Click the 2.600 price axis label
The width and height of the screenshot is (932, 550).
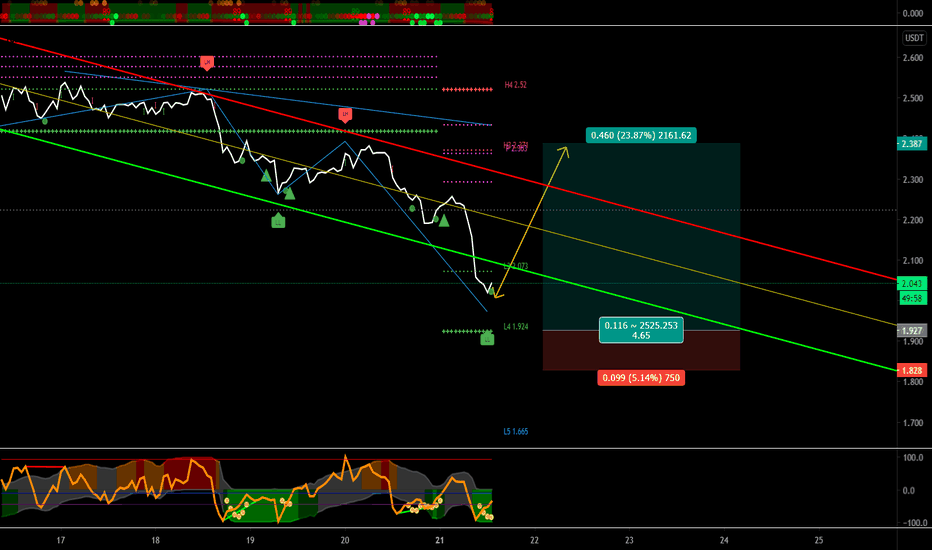coord(912,58)
